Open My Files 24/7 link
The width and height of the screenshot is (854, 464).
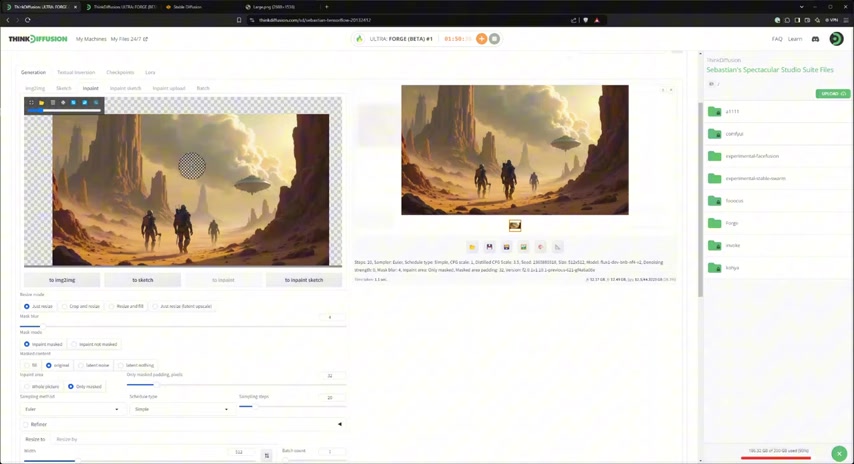point(129,39)
